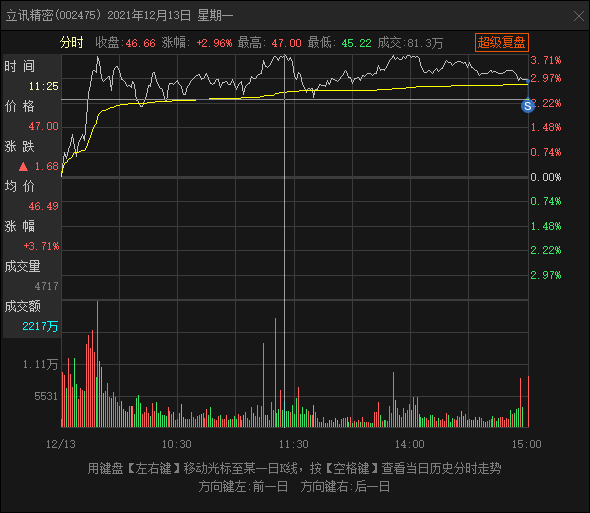Click the red 1.48% axis label

tap(546, 128)
